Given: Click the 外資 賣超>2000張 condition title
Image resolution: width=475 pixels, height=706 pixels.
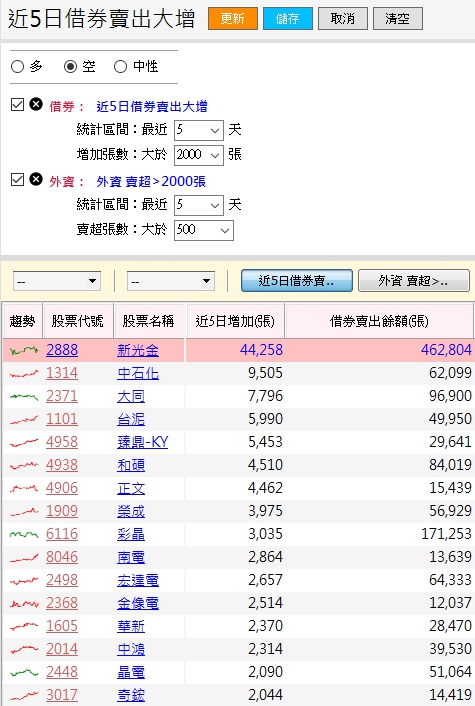Looking at the screenshot, I should click(x=151, y=181).
